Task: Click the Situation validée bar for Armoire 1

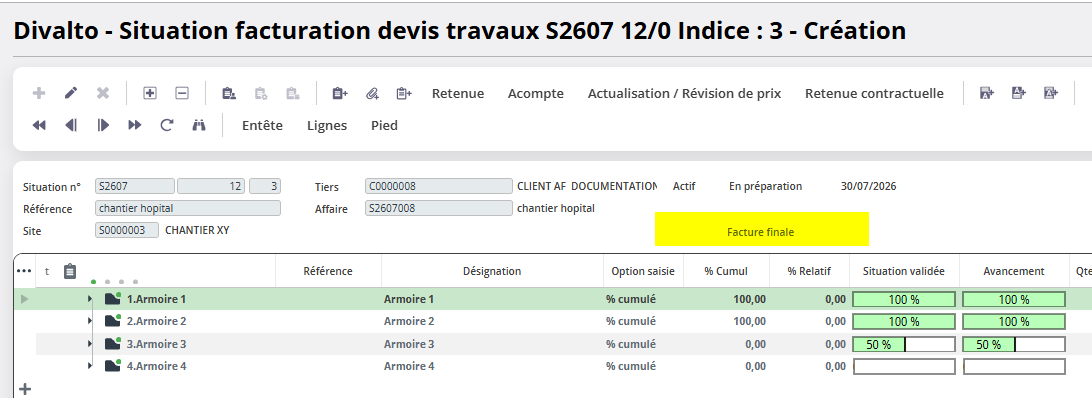Action: pos(904,300)
